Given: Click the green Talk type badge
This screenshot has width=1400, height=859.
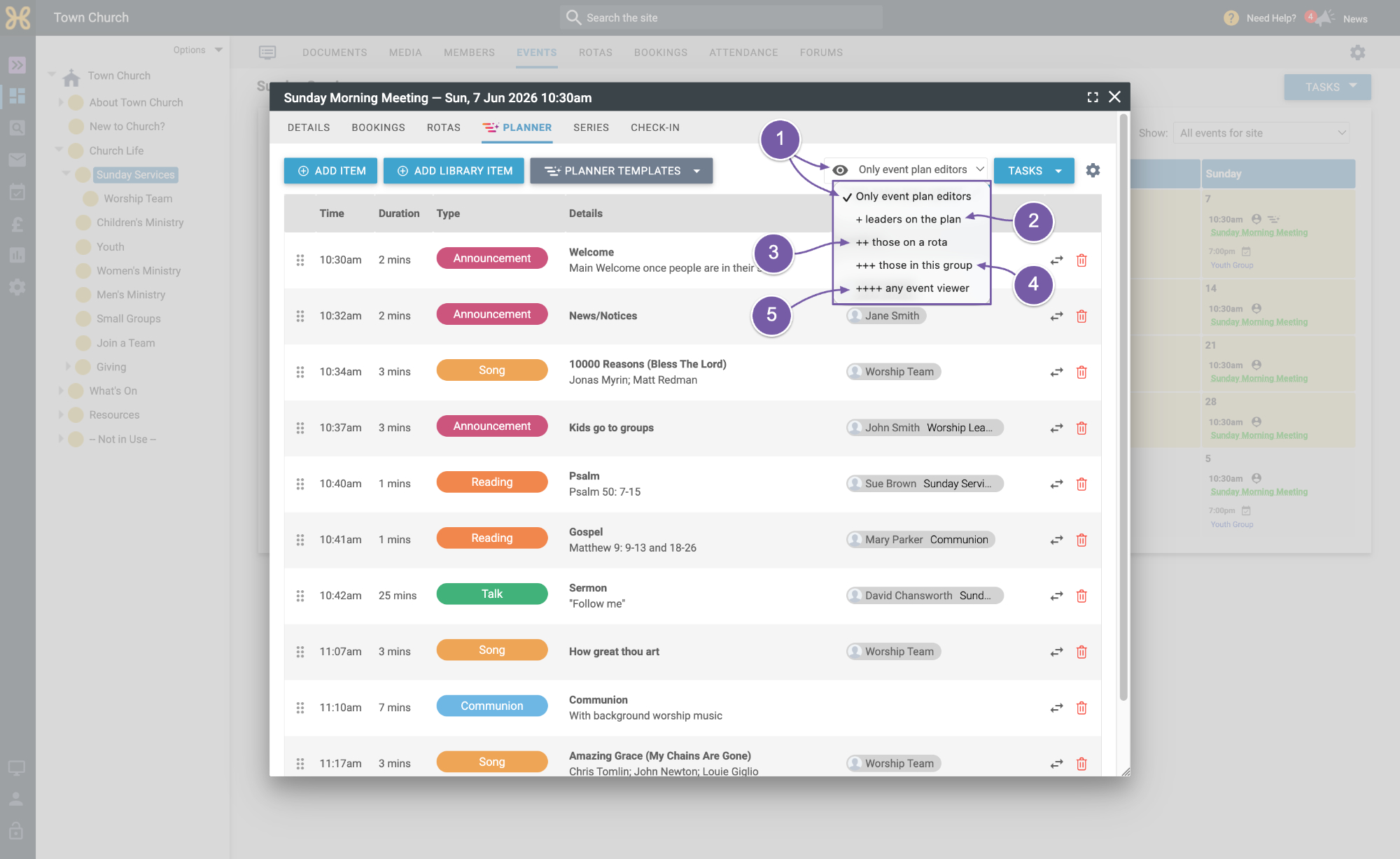Looking at the screenshot, I should click(x=492, y=594).
